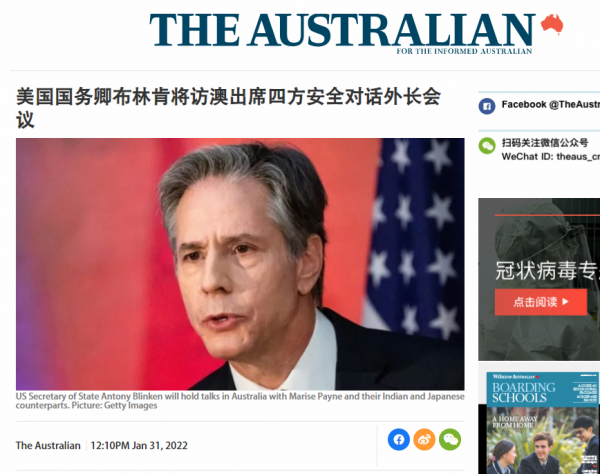Share the article using the green WeChat icon
The height and width of the screenshot is (474, 600).
tap(450, 440)
